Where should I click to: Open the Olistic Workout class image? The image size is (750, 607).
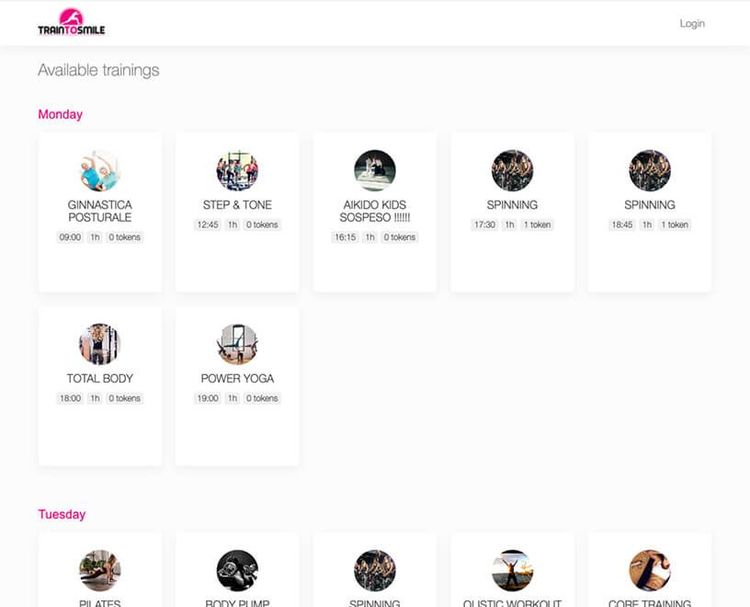(512, 571)
